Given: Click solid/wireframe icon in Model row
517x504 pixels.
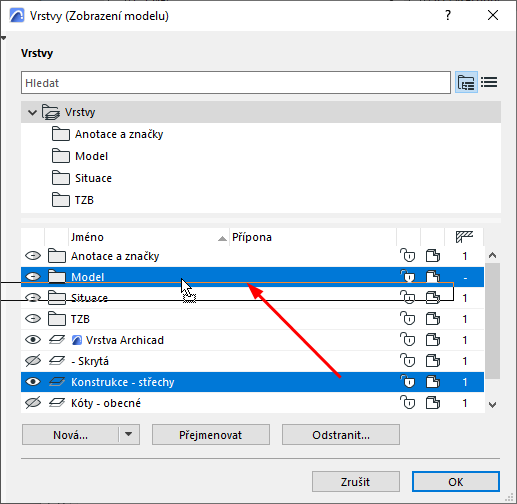Looking at the screenshot, I should 433,277.
